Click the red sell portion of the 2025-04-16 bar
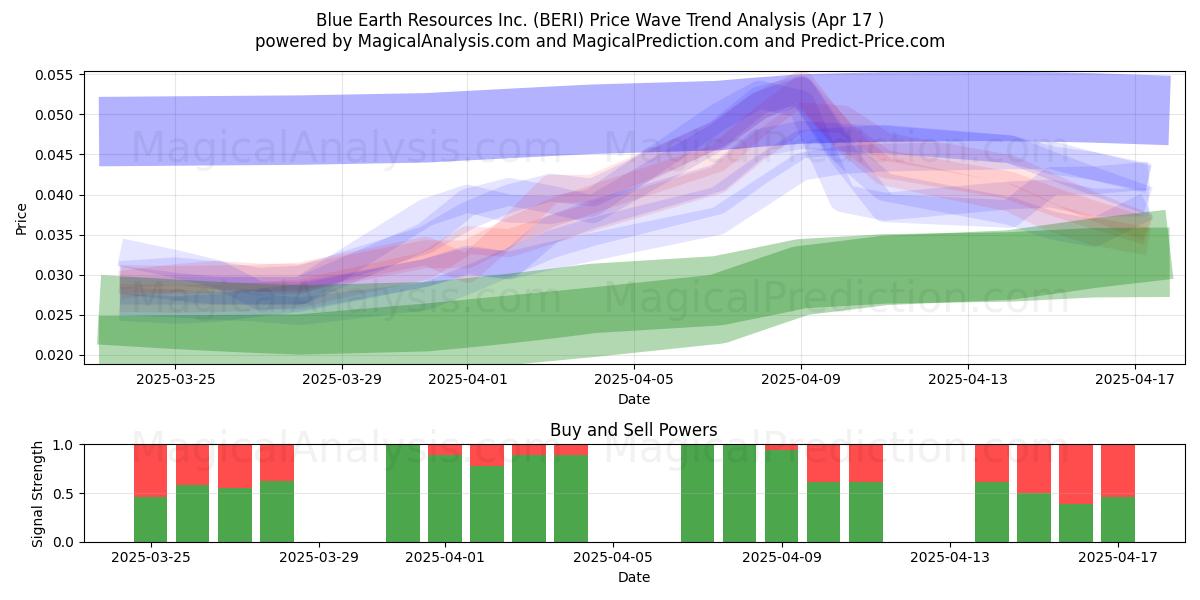 pyautogui.click(x=1076, y=474)
